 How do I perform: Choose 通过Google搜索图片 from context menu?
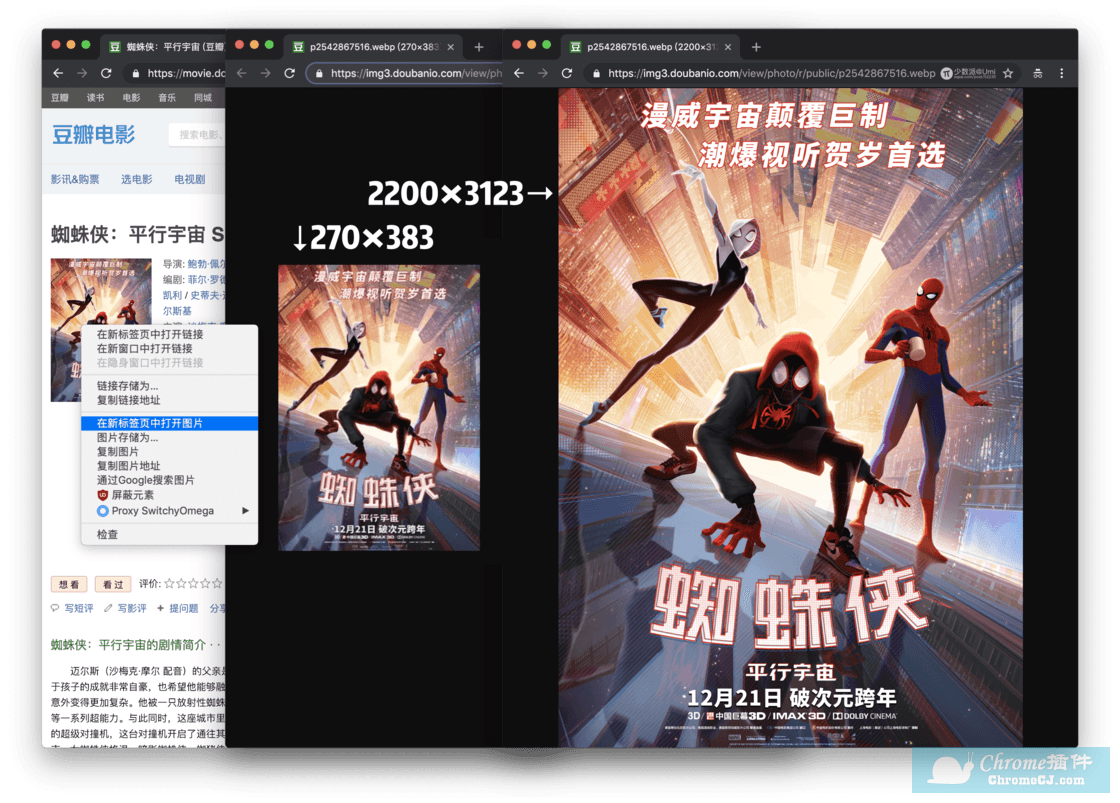169,480
